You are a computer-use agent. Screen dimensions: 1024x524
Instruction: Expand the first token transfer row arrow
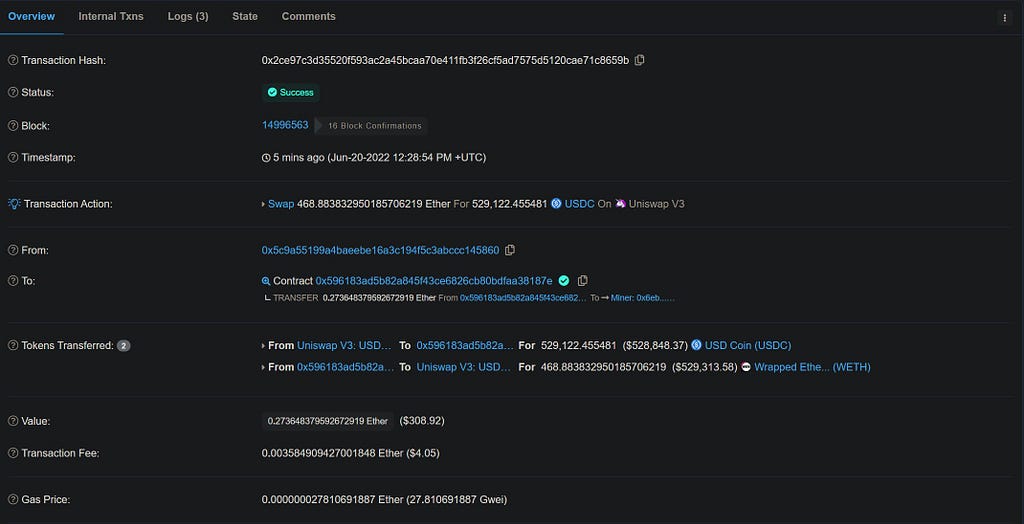click(x=263, y=346)
